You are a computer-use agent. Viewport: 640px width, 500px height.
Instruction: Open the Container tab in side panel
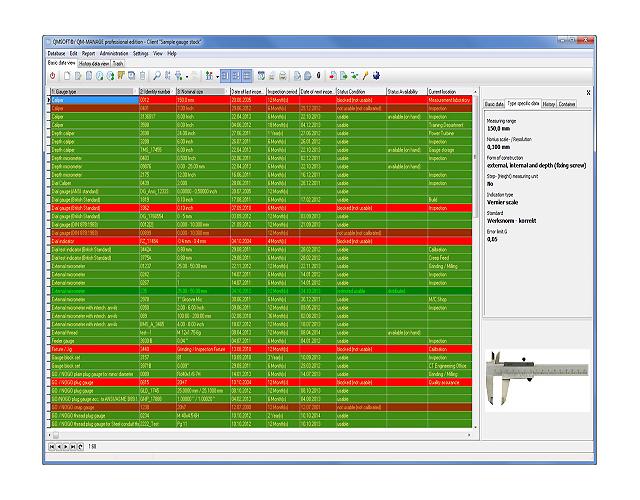[567, 104]
